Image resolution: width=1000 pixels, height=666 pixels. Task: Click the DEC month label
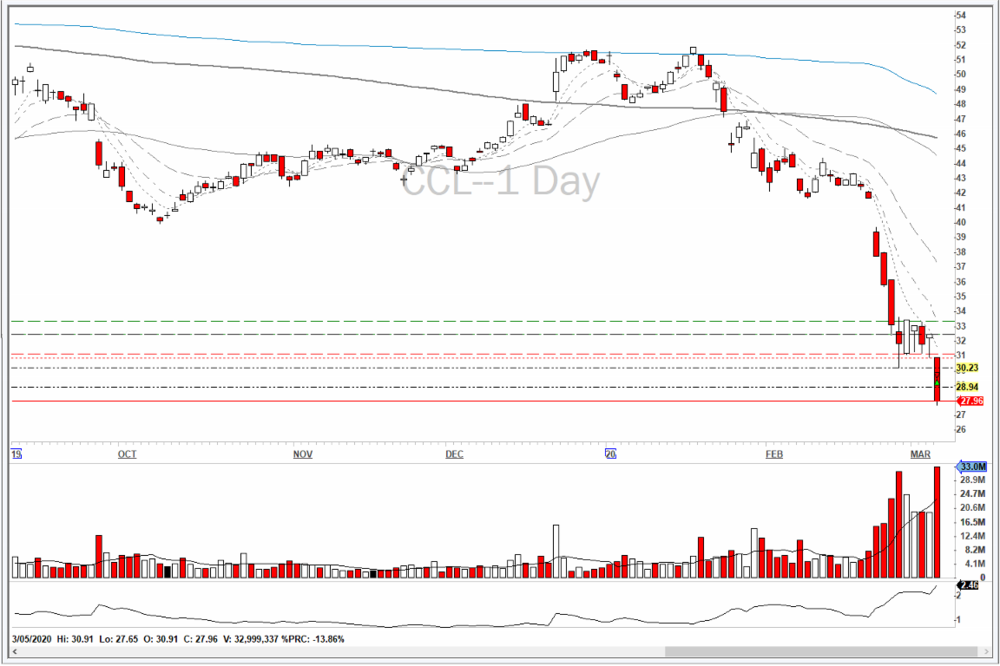point(455,455)
